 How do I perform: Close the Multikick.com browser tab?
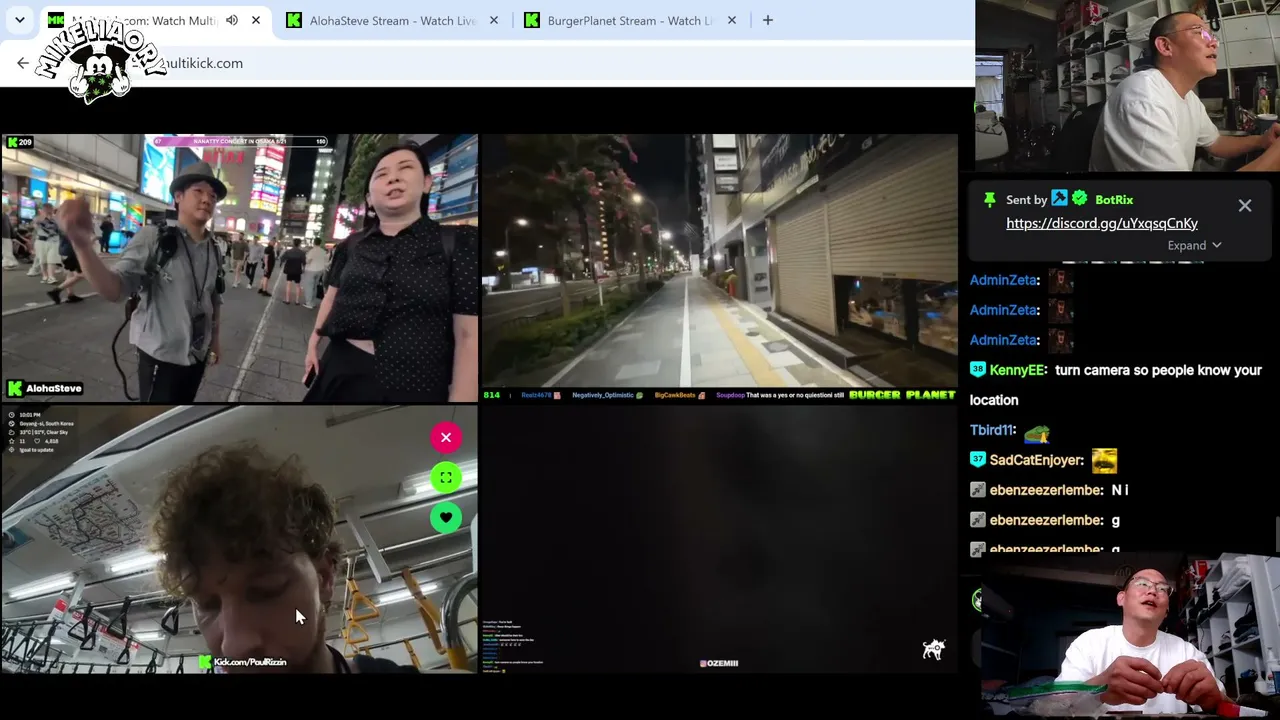coord(256,20)
